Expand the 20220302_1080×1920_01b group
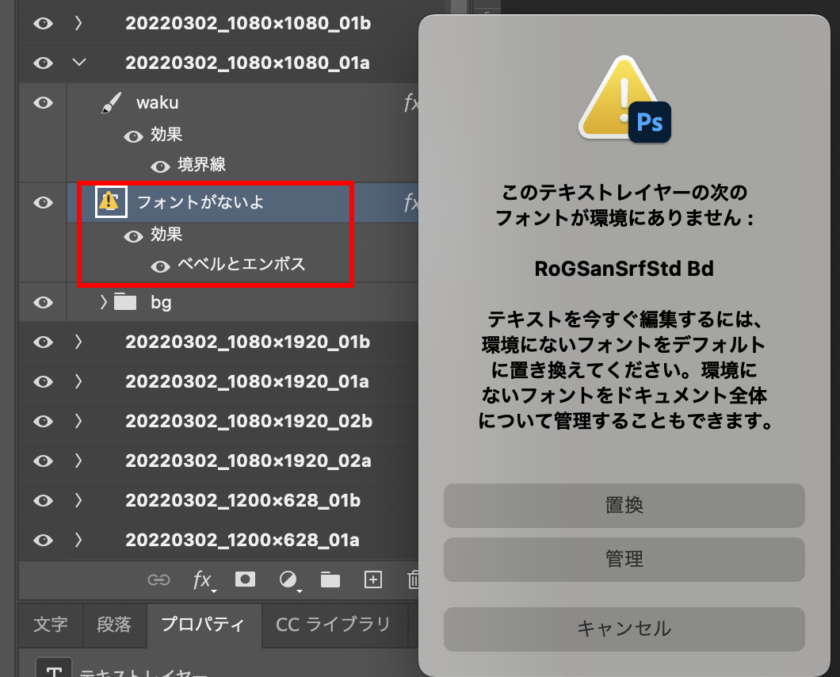840x677 pixels. (x=79, y=342)
